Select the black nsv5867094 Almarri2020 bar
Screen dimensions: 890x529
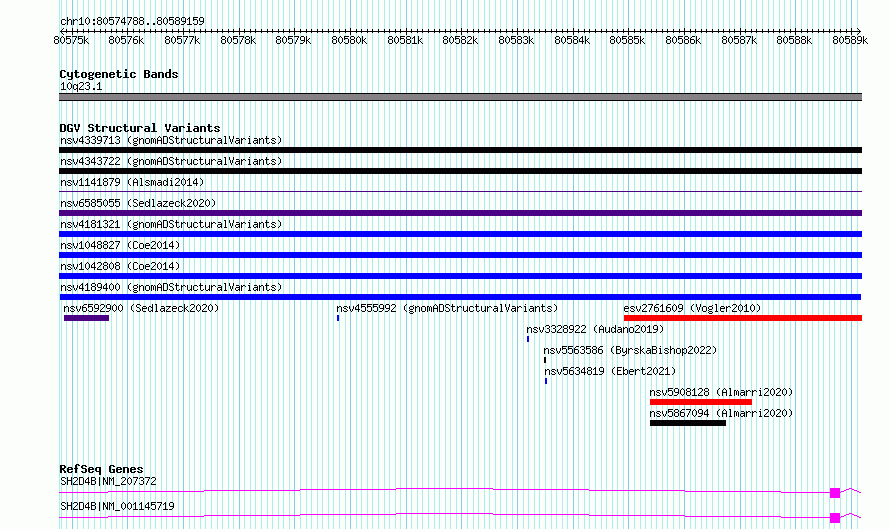click(x=688, y=423)
